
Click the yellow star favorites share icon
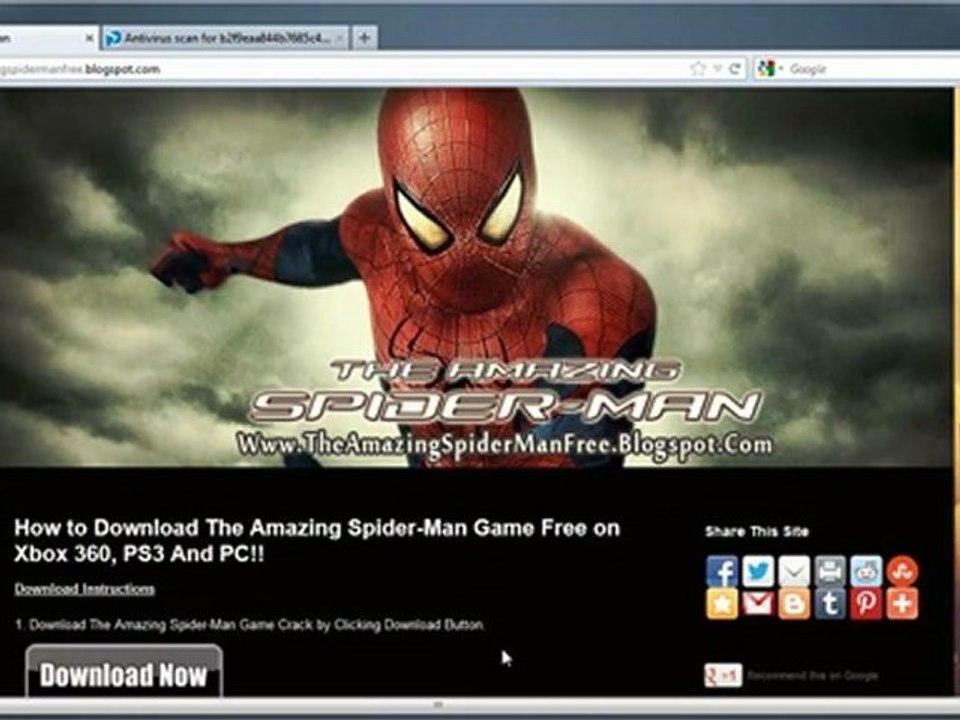point(722,604)
